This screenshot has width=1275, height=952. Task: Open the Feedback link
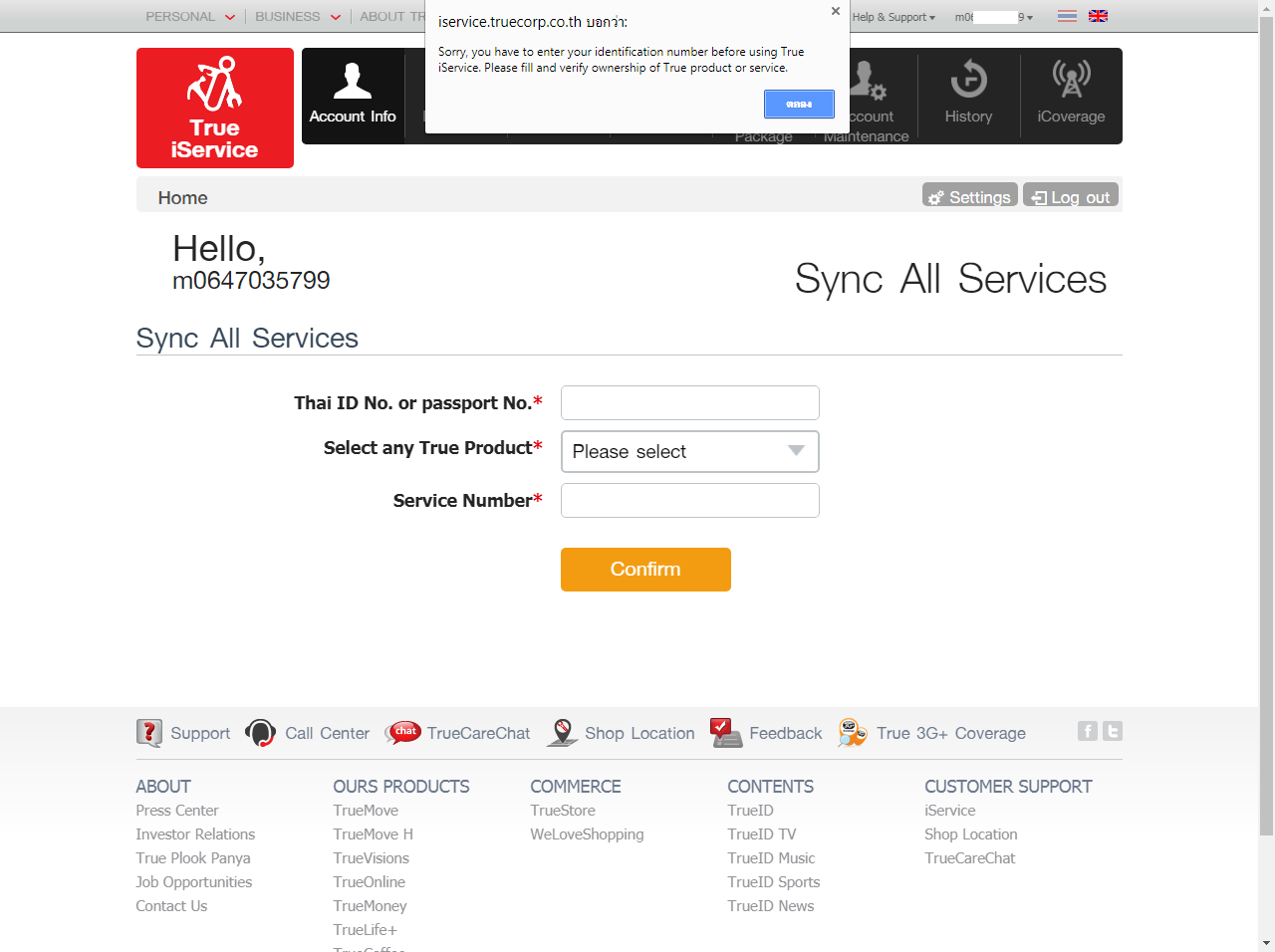click(786, 733)
